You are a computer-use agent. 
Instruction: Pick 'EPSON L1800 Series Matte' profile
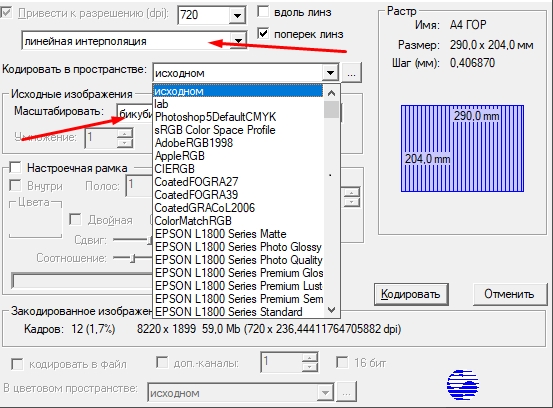[220, 234]
